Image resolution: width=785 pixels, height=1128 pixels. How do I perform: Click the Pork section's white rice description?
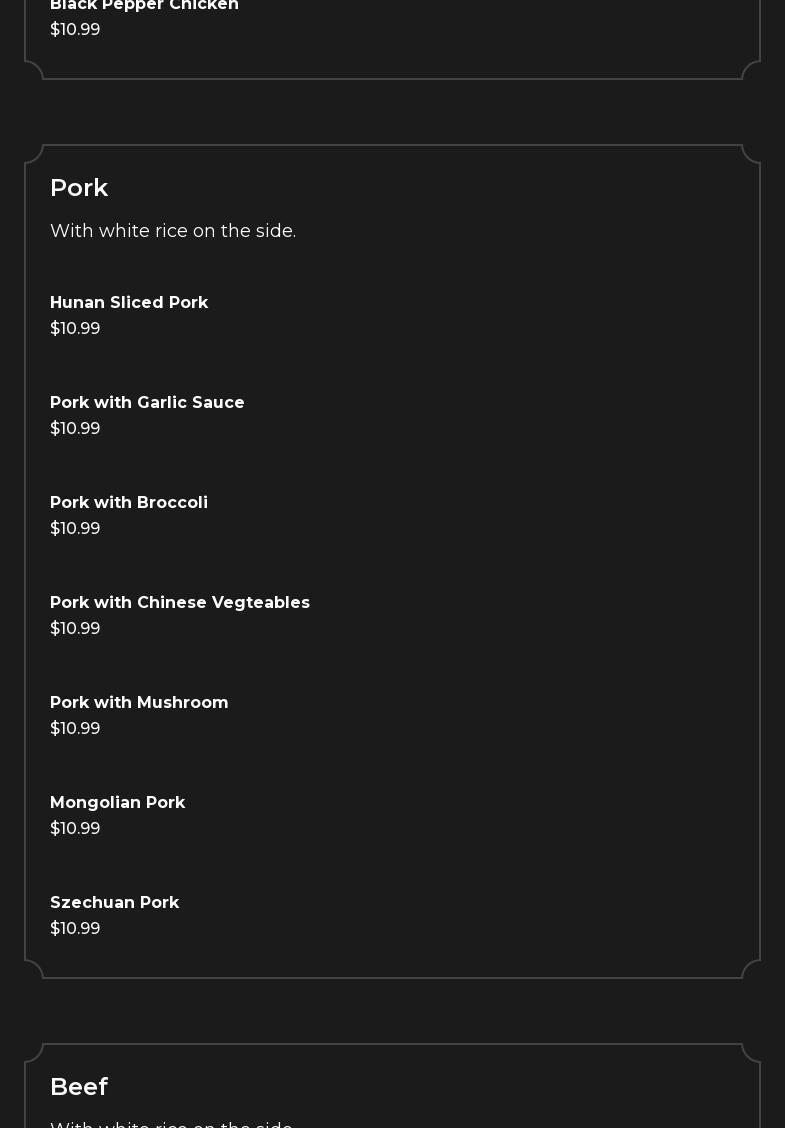[x=173, y=231]
